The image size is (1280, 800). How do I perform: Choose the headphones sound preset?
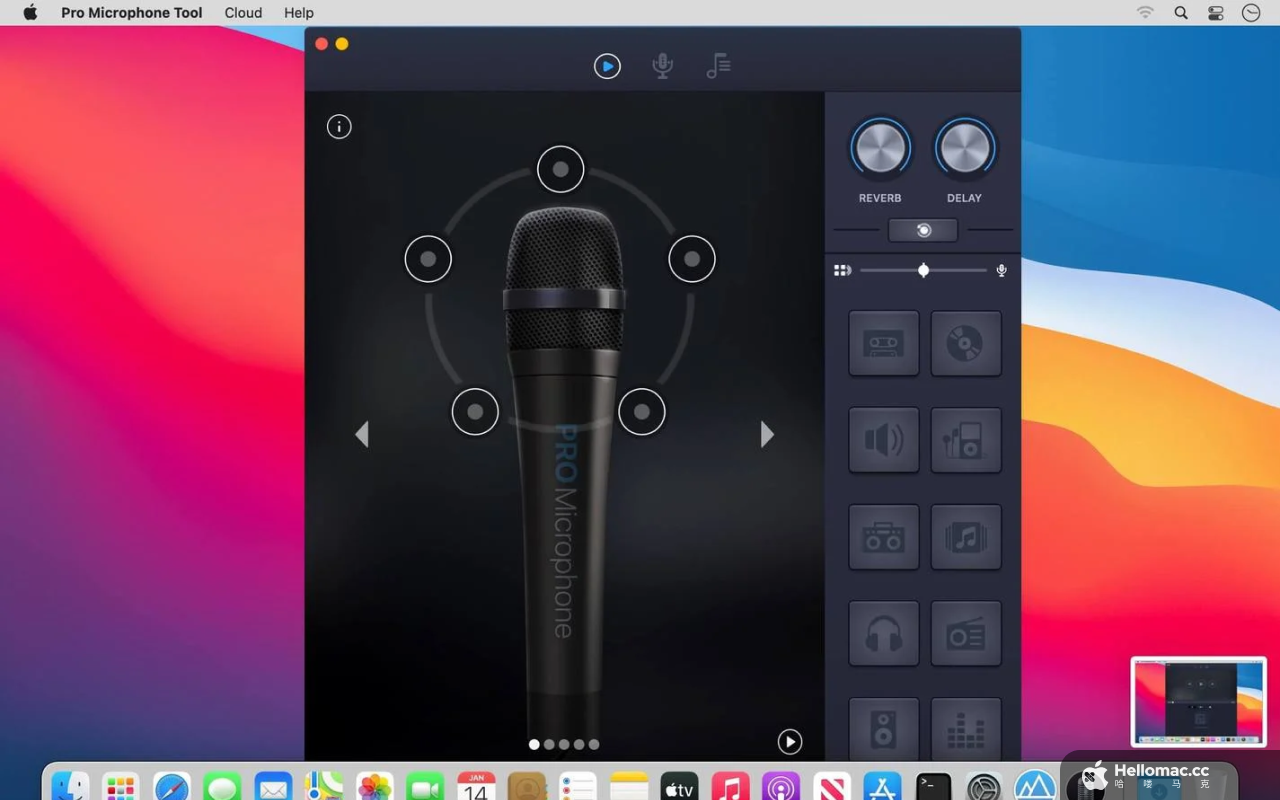[884, 633]
